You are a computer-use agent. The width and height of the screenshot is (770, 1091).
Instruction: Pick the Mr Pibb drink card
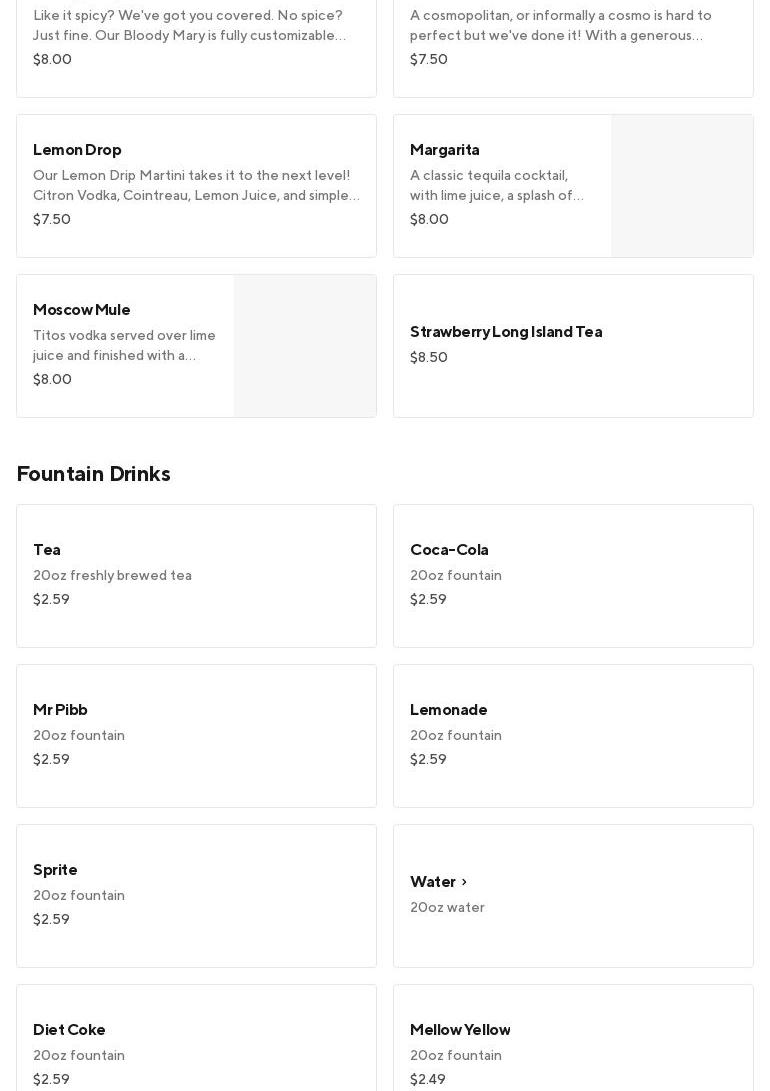[x=196, y=736]
